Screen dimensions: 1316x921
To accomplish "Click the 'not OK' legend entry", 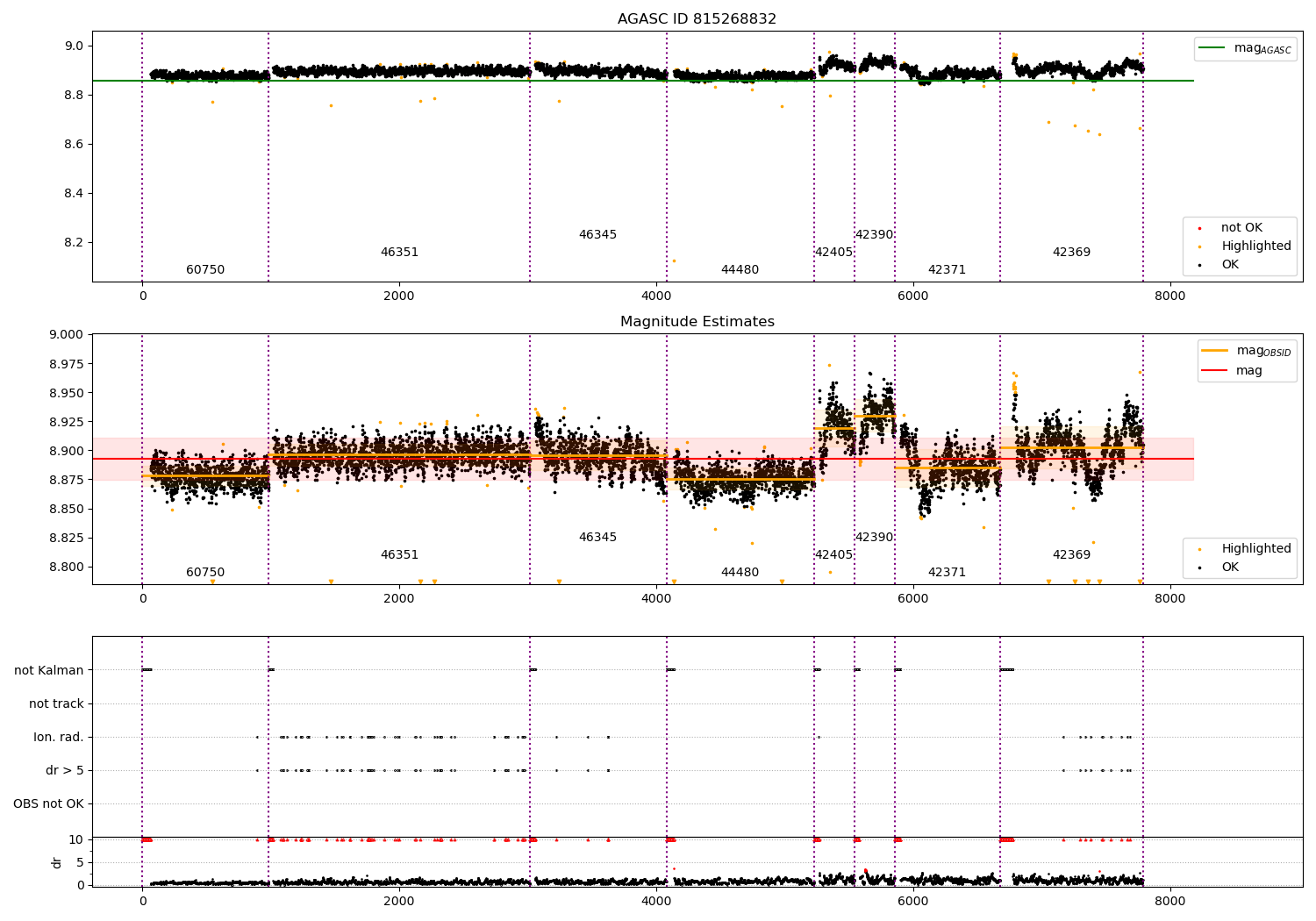I will pos(1241,228).
